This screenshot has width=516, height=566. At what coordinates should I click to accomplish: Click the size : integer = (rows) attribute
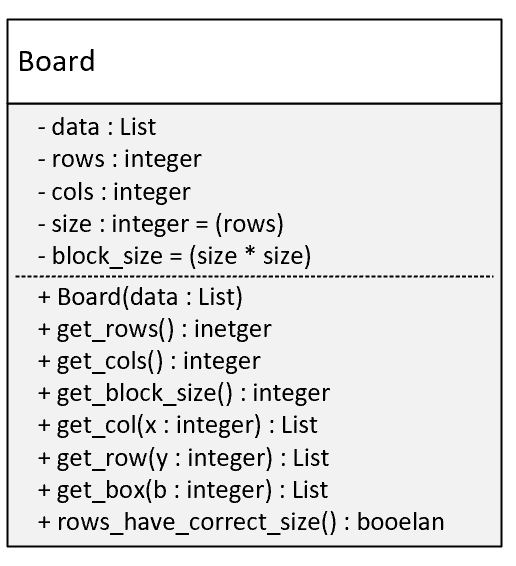161,224
